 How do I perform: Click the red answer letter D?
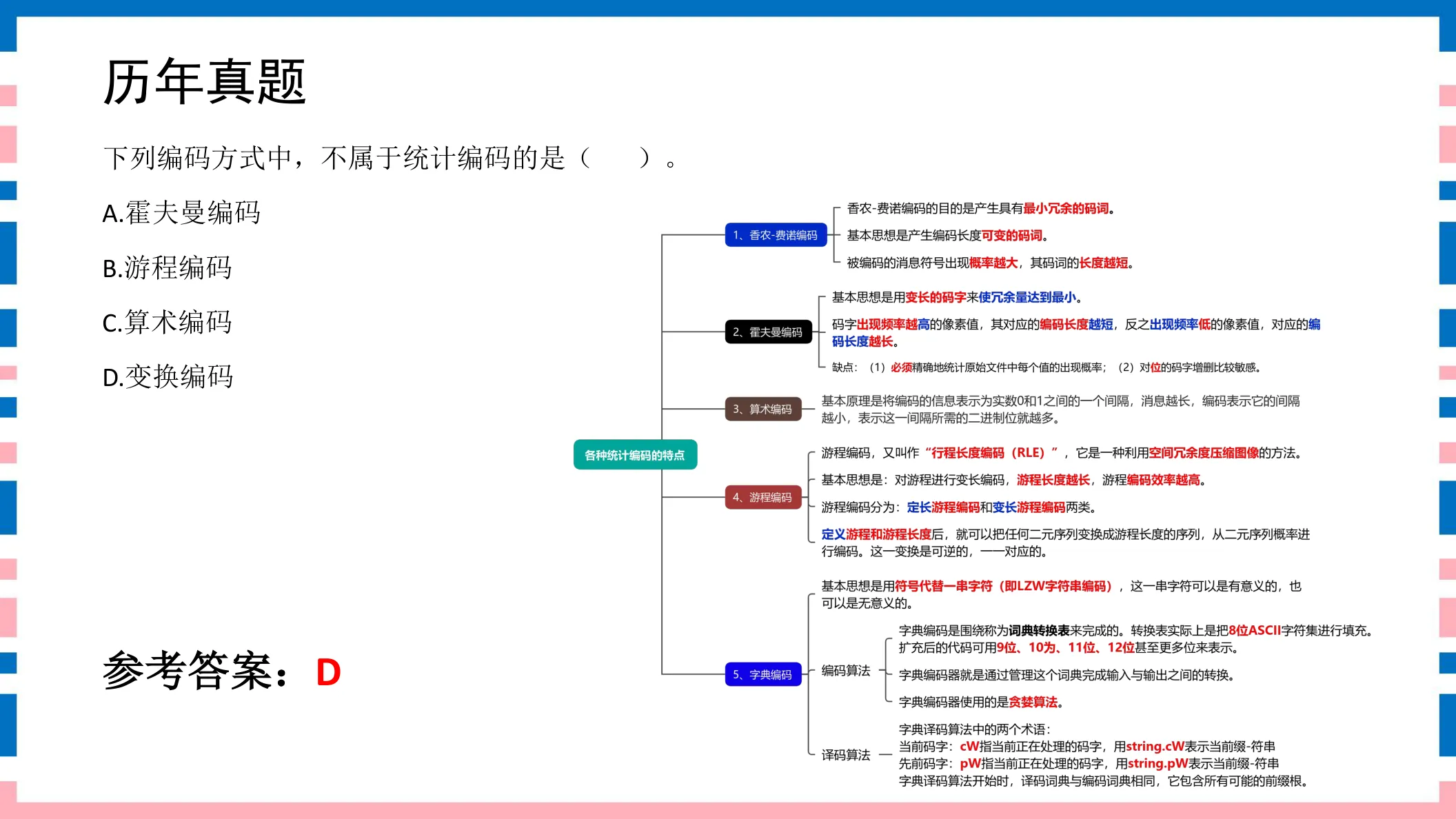point(328,673)
